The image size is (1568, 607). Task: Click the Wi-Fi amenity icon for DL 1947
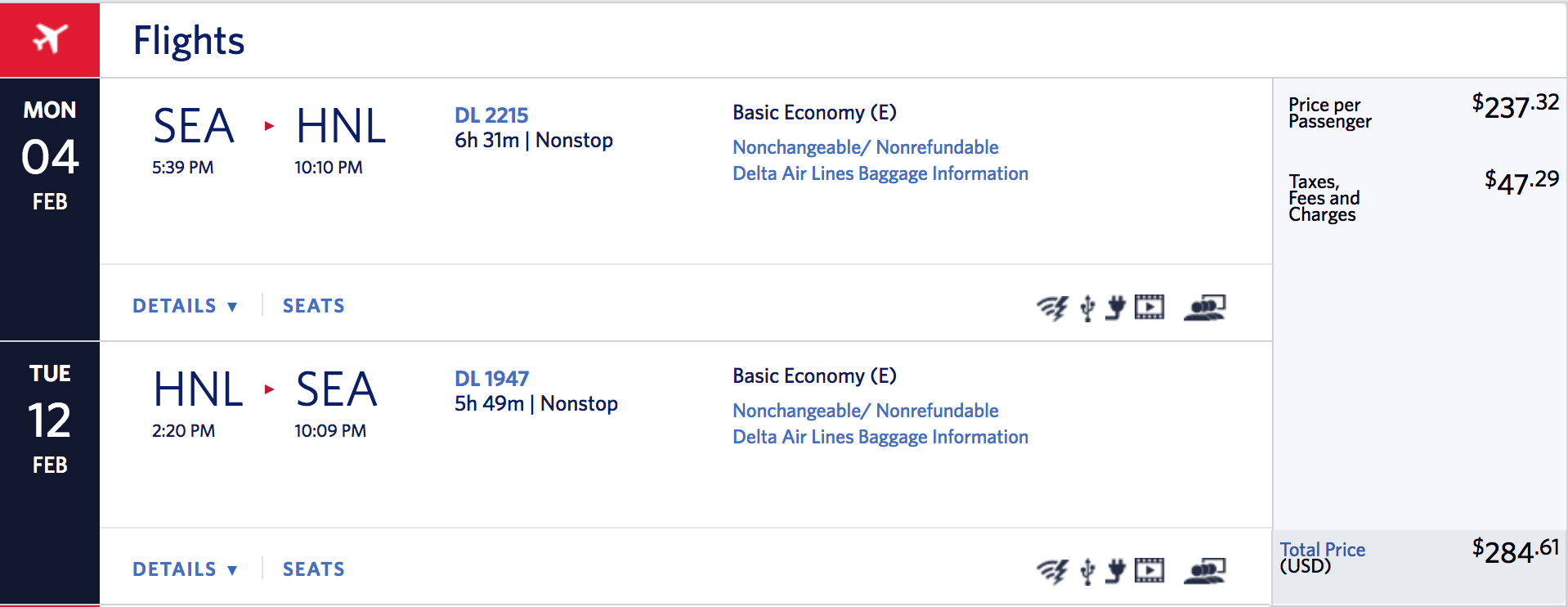coord(1053,571)
